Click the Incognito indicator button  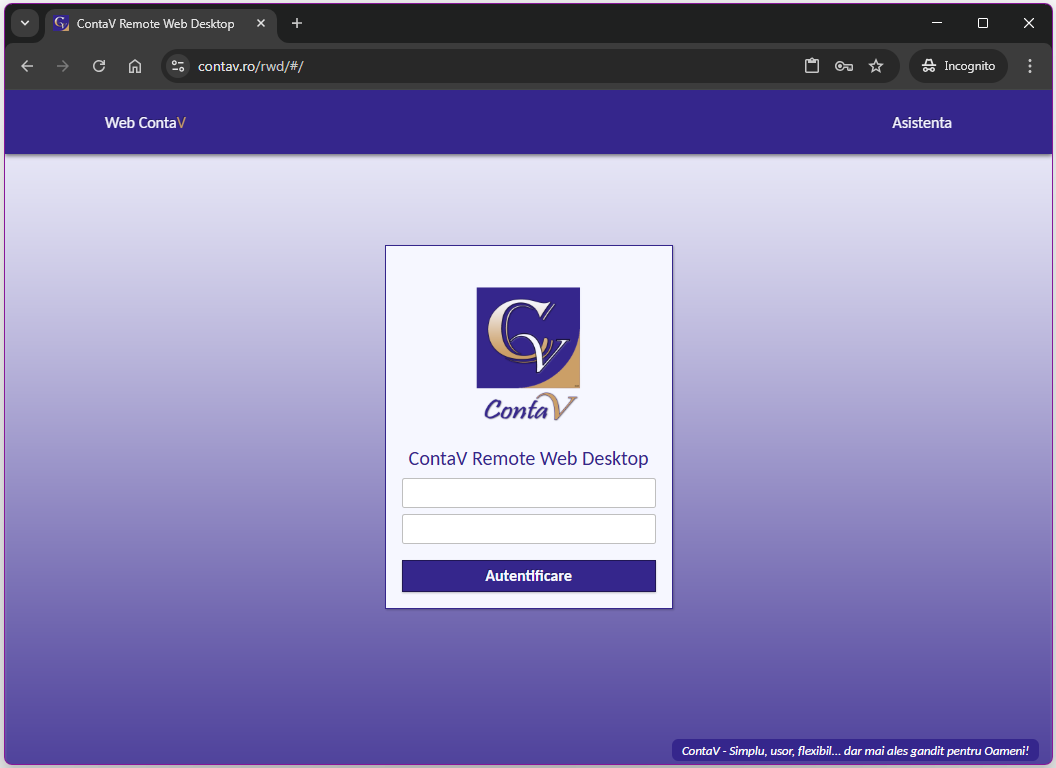click(x=958, y=66)
